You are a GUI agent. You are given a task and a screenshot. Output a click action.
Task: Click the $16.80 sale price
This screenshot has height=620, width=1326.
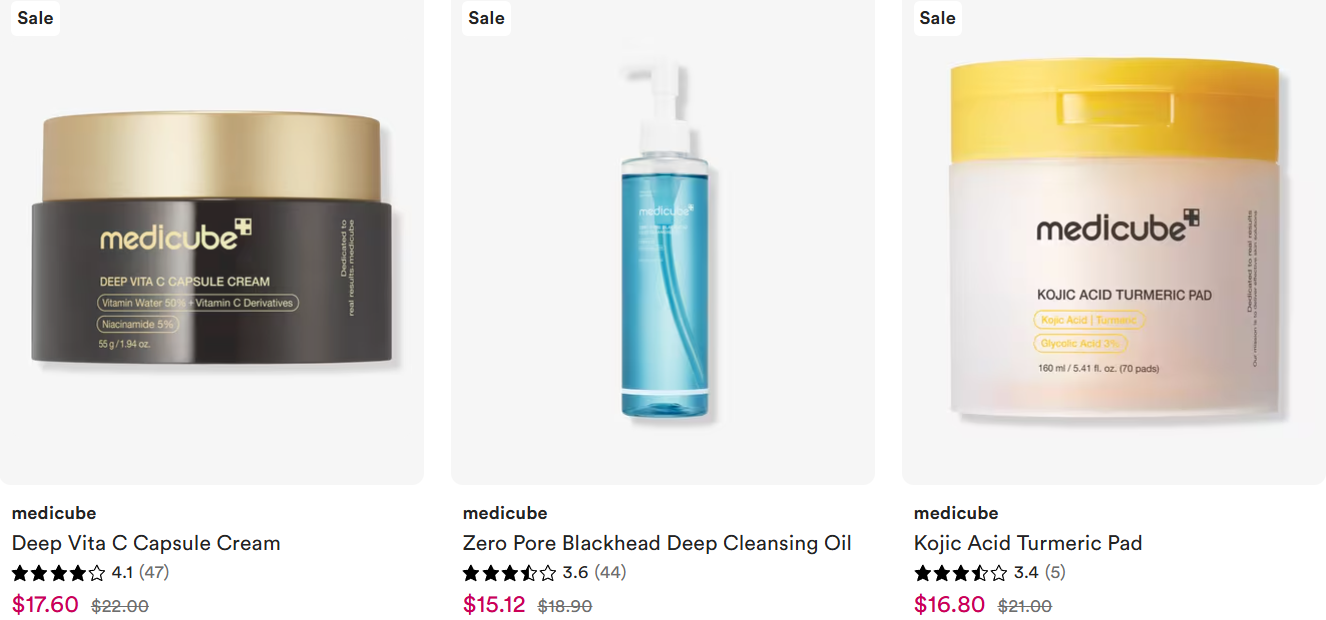point(949,605)
